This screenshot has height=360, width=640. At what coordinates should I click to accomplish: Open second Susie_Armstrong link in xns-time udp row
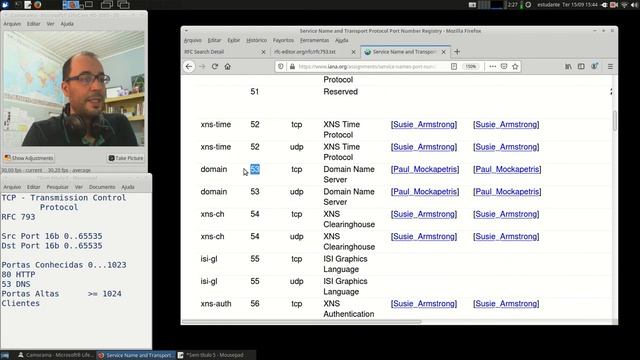(x=506, y=147)
